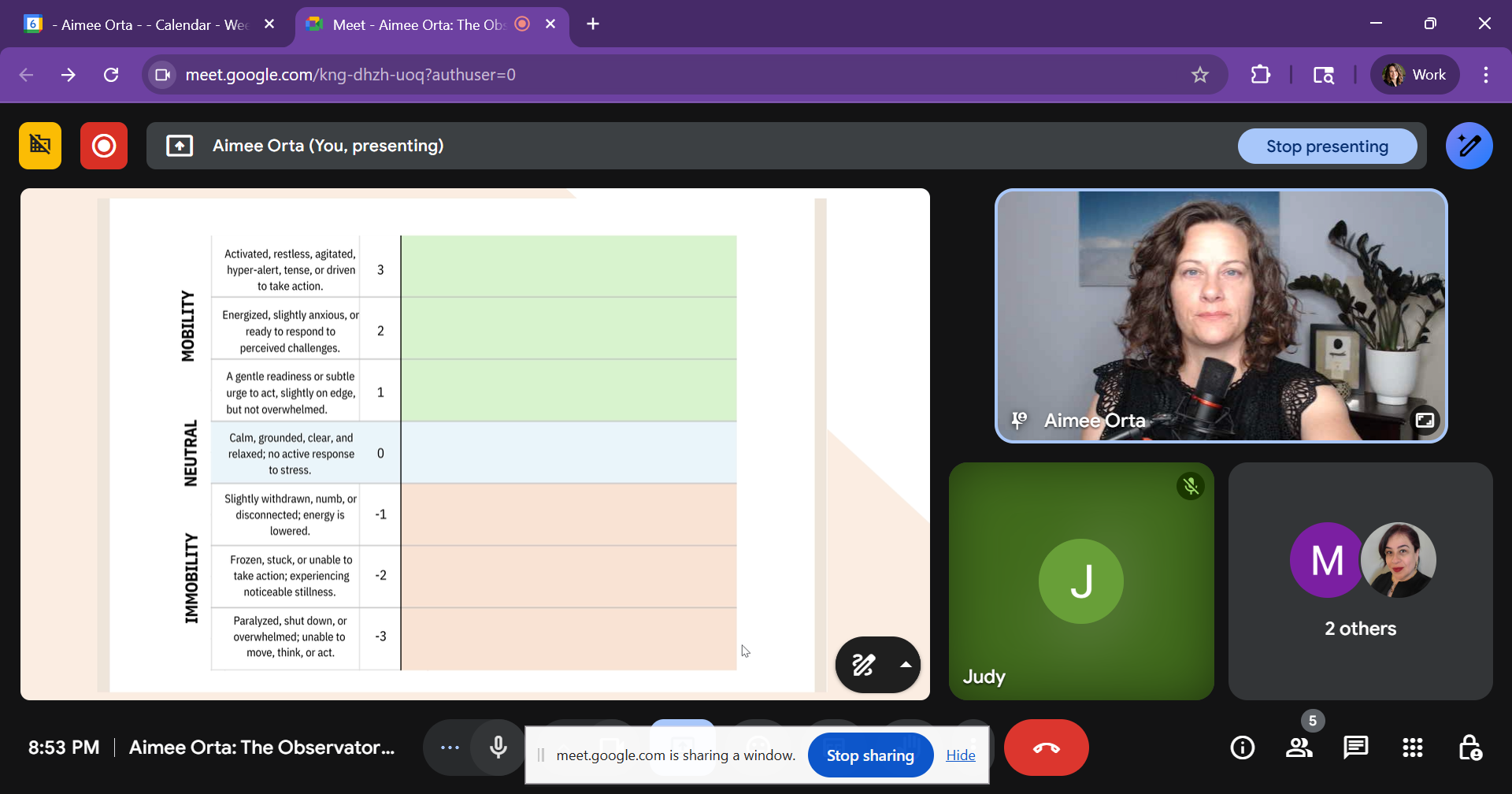The width and height of the screenshot is (1512, 794).
Task: Close the Calendar browser tab
Action: pos(269,24)
